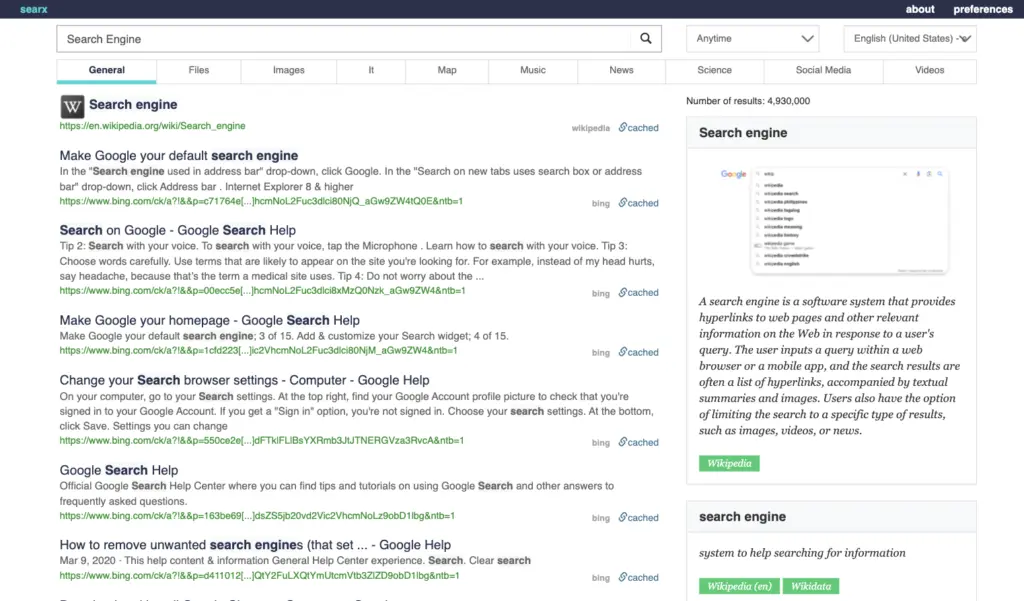The width and height of the screenshot is (1024, 601).
Task: Switch to the General tab
Action: (106, 71)
